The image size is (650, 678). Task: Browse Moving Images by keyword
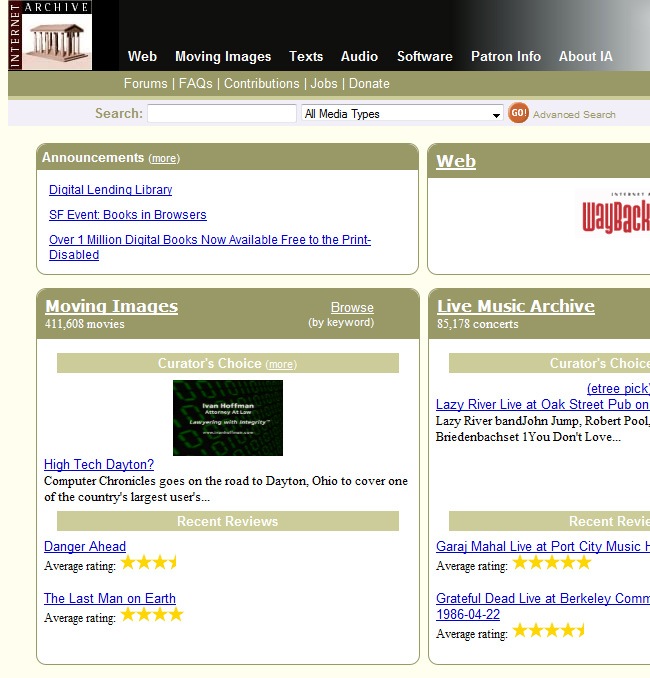352,308
